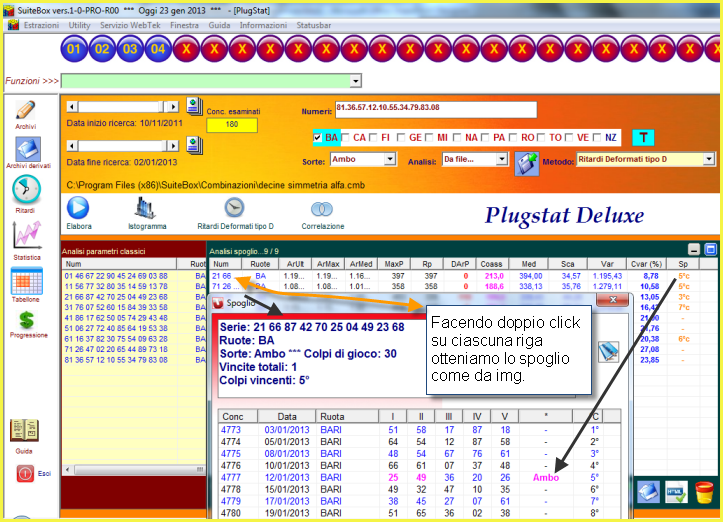The width and height of the screenshot is (723, 522).
Task: Sort by ArUlt column header
Action: (x=295, y=264)
